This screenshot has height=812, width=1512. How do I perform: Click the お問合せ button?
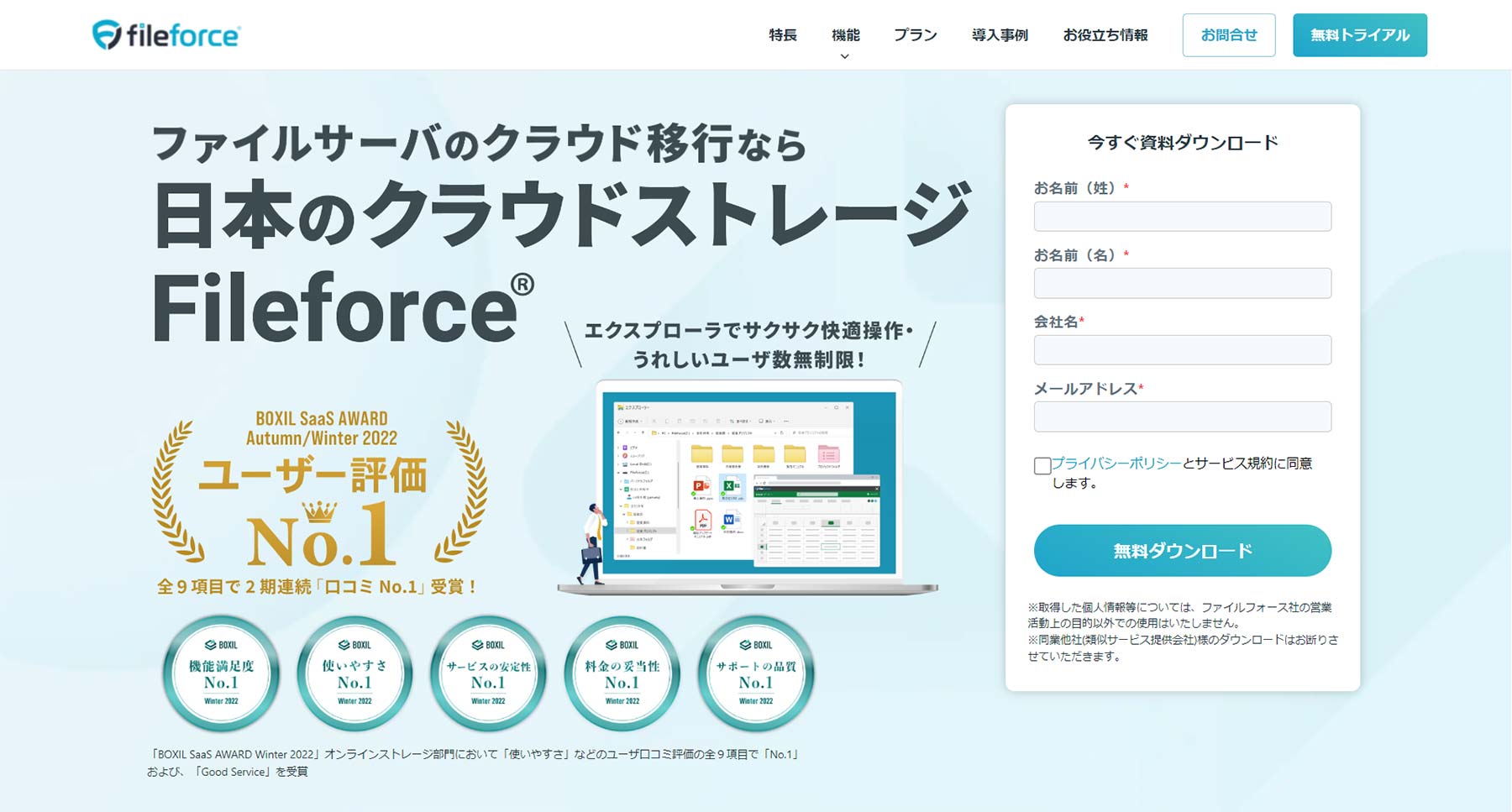click(1229, 35)
